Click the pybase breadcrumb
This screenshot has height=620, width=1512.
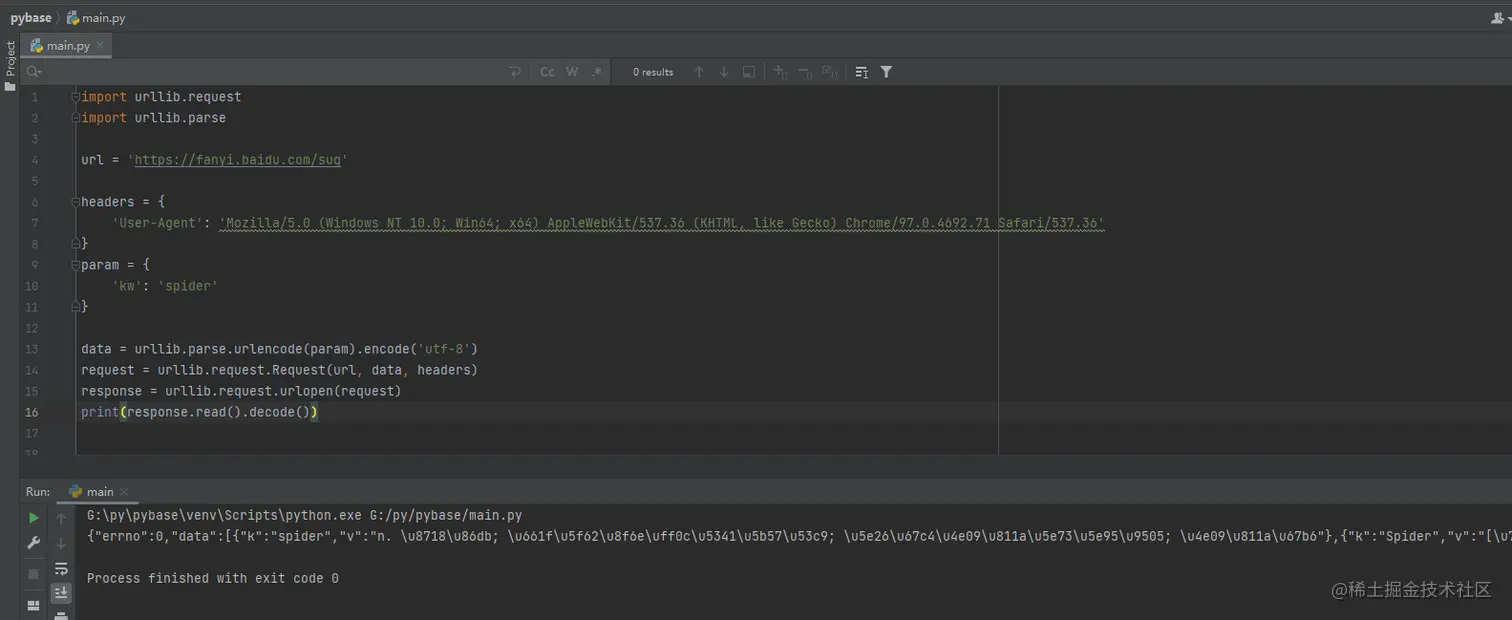[31, 18]
